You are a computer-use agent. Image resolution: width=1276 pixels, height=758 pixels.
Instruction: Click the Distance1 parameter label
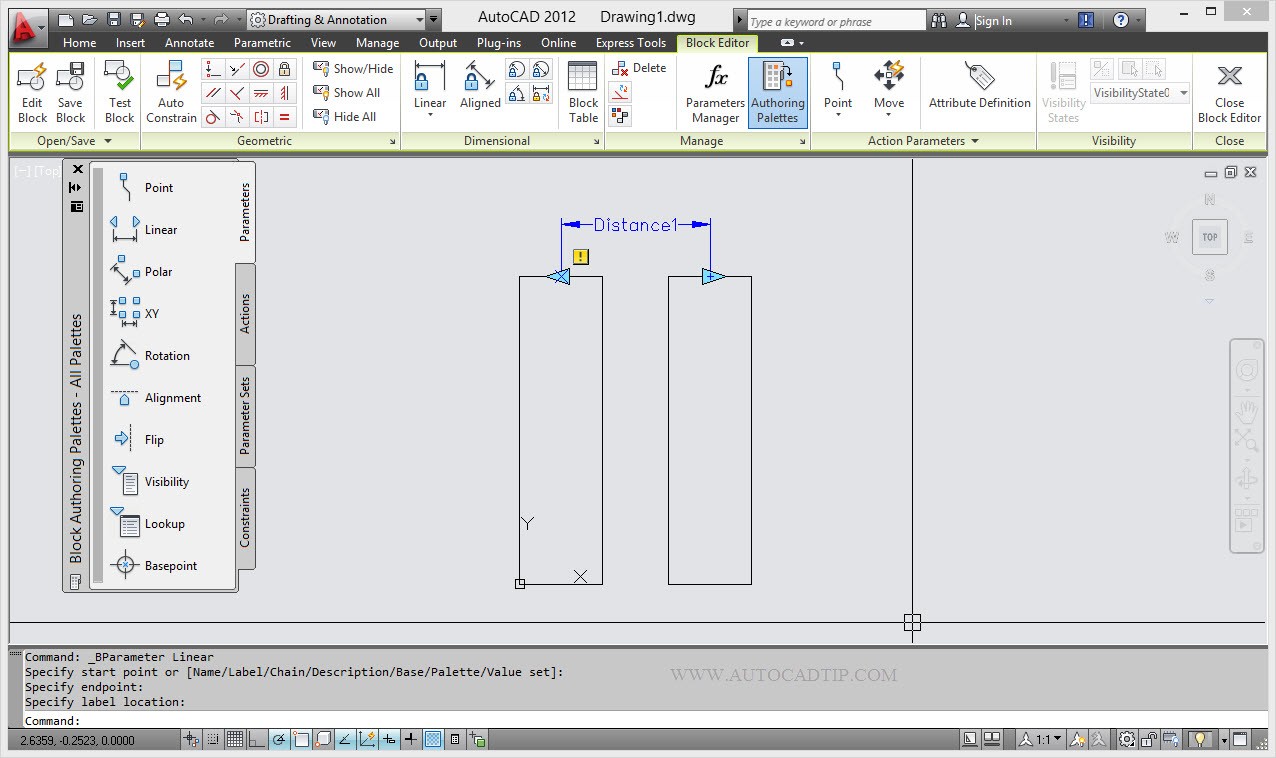coord(635,225)
